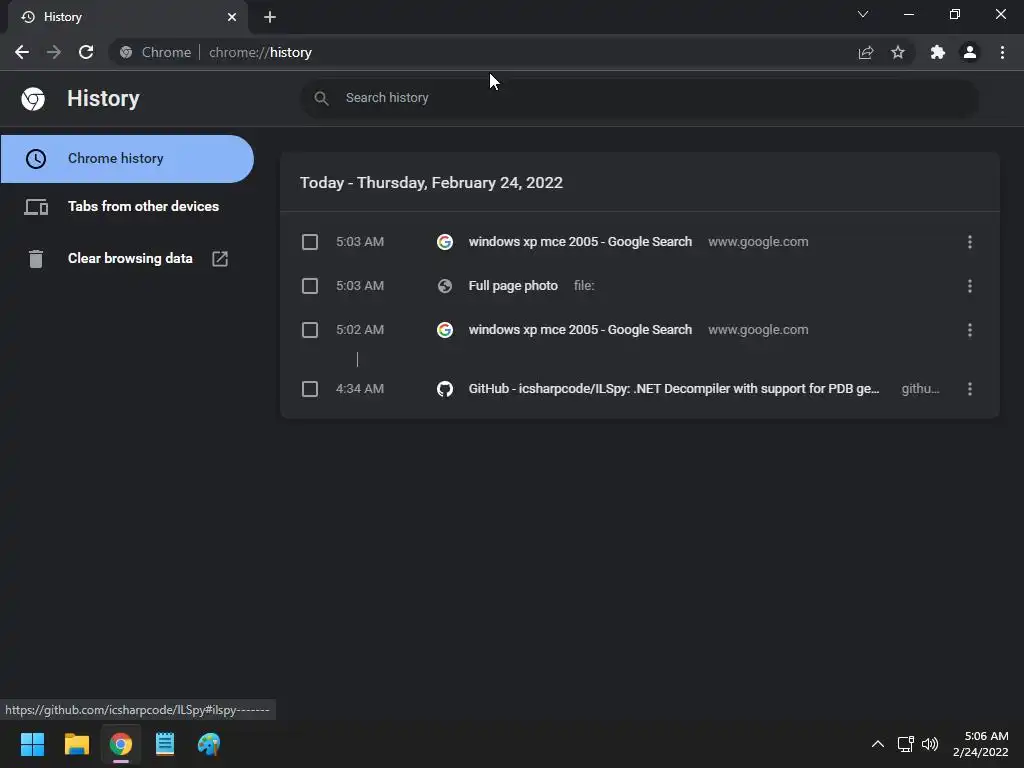Screen dimensions: 1024x768
Task: Click the 5:03 AM time on the Full page photo row
Action: click(360, 285)
